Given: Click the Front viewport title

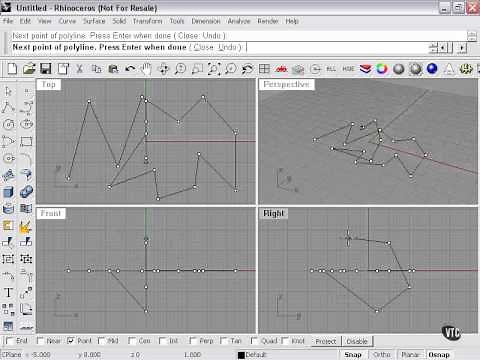Looking at the screenshot, I should pyautogui.click(x=51, y=213).
